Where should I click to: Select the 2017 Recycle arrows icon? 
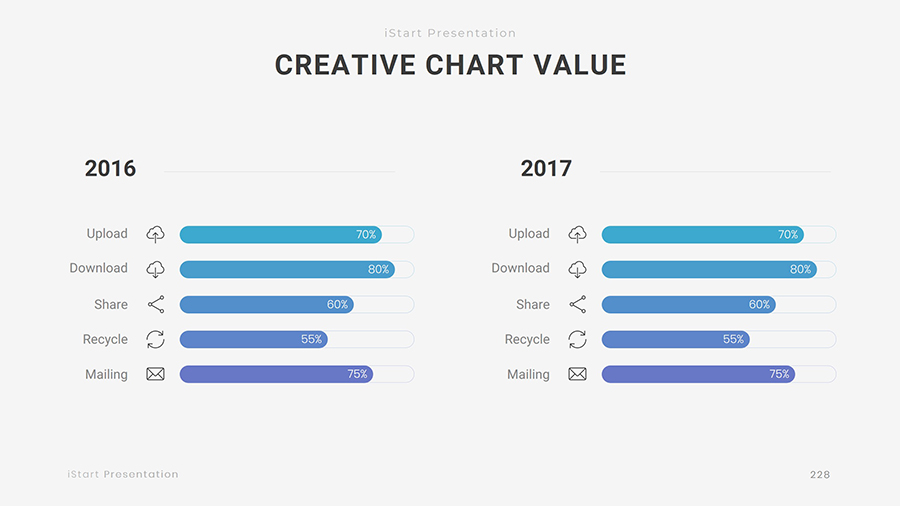tap(577, 339)
